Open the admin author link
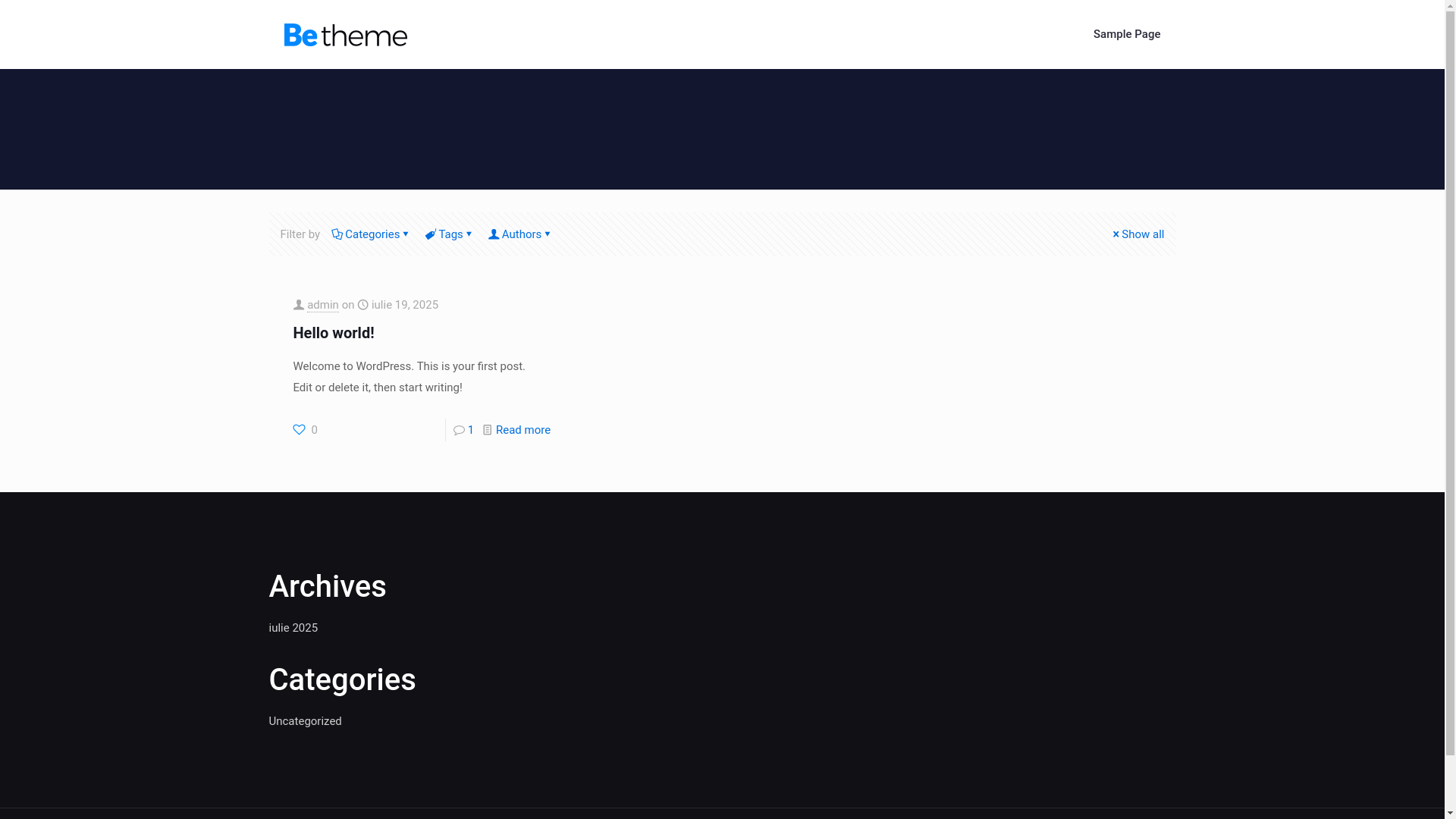The width and height of the screenshot is (1456, 819). point(323,305)
